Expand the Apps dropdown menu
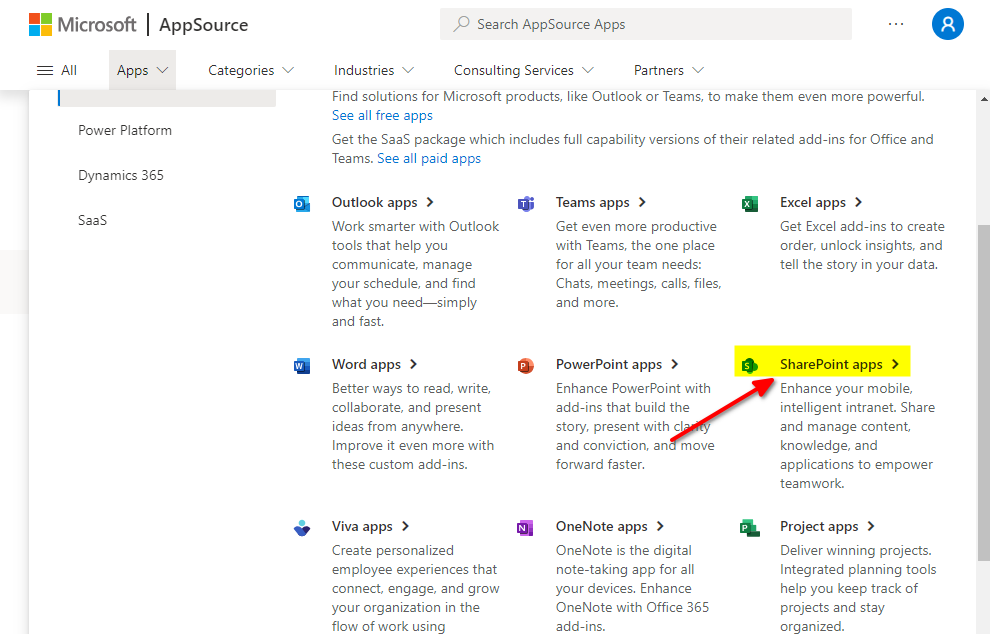The height and width of the screenshot is (634, 990). pyautogui.click(x=142, y=70)
